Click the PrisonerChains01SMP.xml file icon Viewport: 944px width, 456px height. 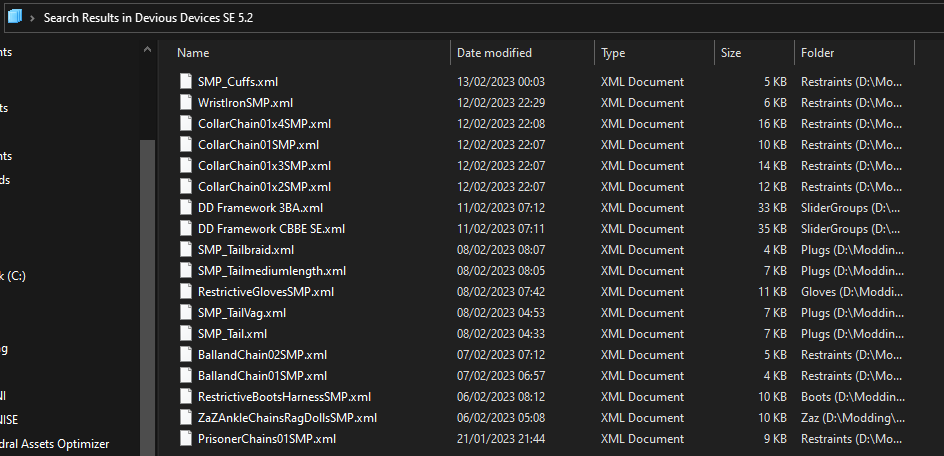click(x=188, y=439)
